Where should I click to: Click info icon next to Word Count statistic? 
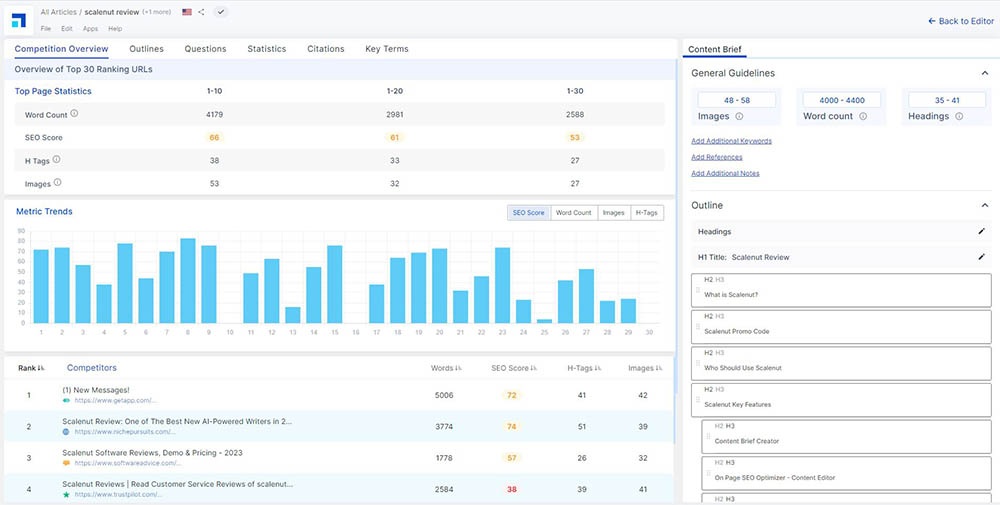(x=74, y=114)
